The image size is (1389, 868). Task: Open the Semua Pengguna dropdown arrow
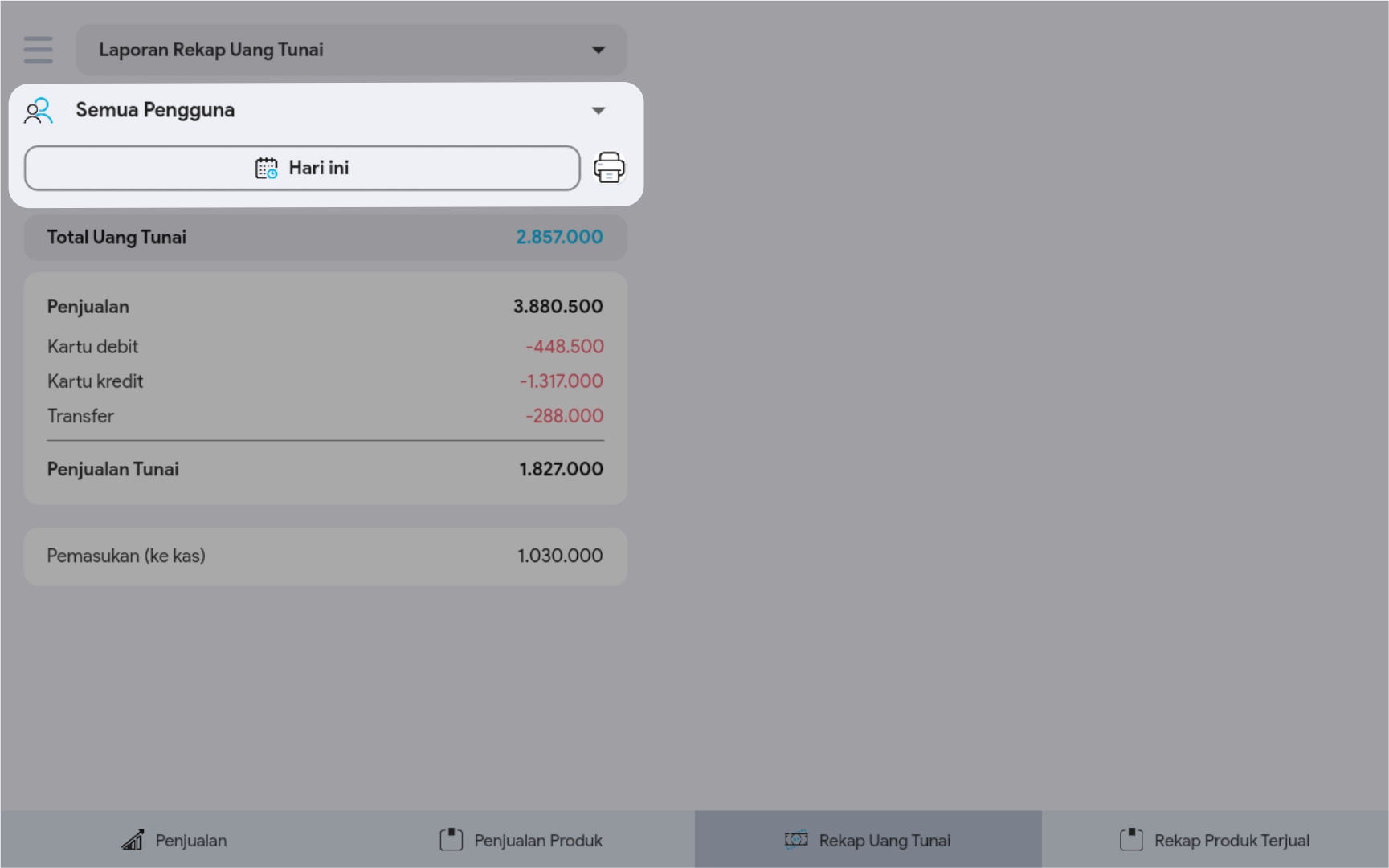tap(598, 111)
